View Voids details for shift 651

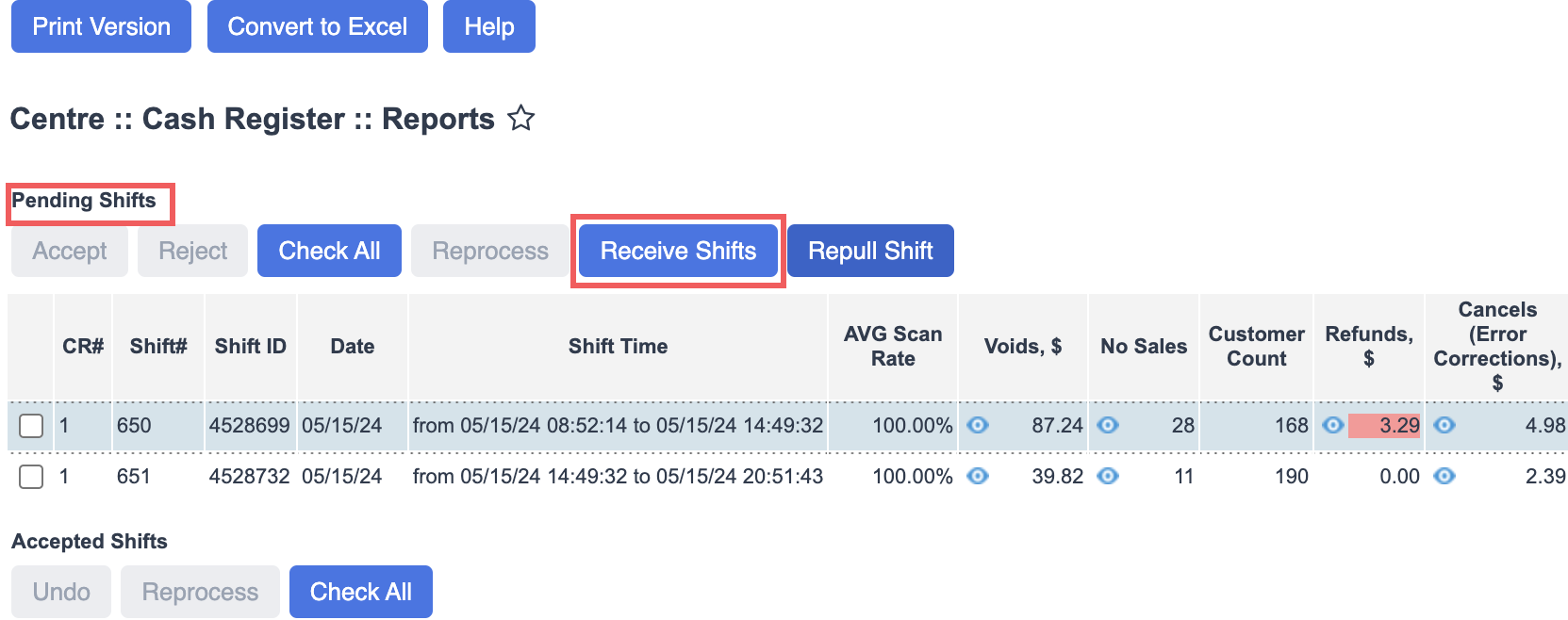coord(978,476)
